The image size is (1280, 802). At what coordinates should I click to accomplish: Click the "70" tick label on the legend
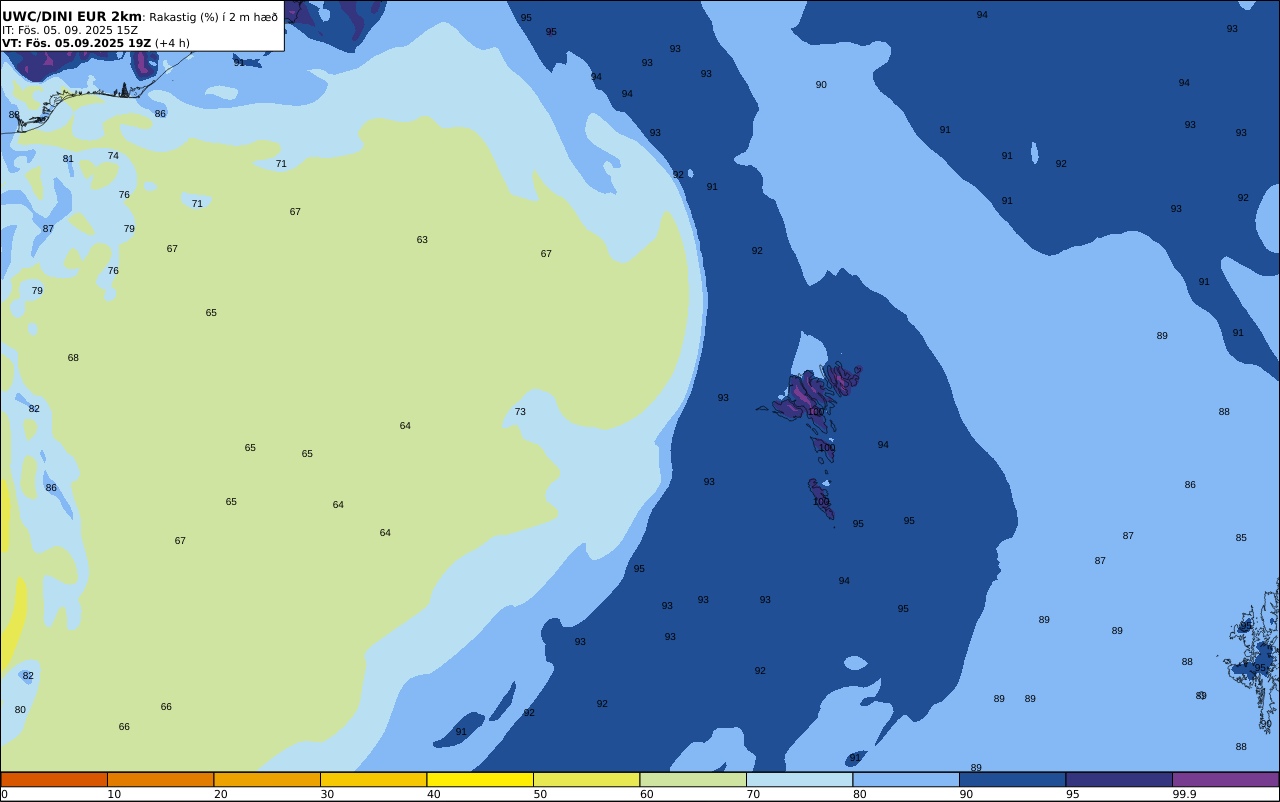(x=753, y=794)
